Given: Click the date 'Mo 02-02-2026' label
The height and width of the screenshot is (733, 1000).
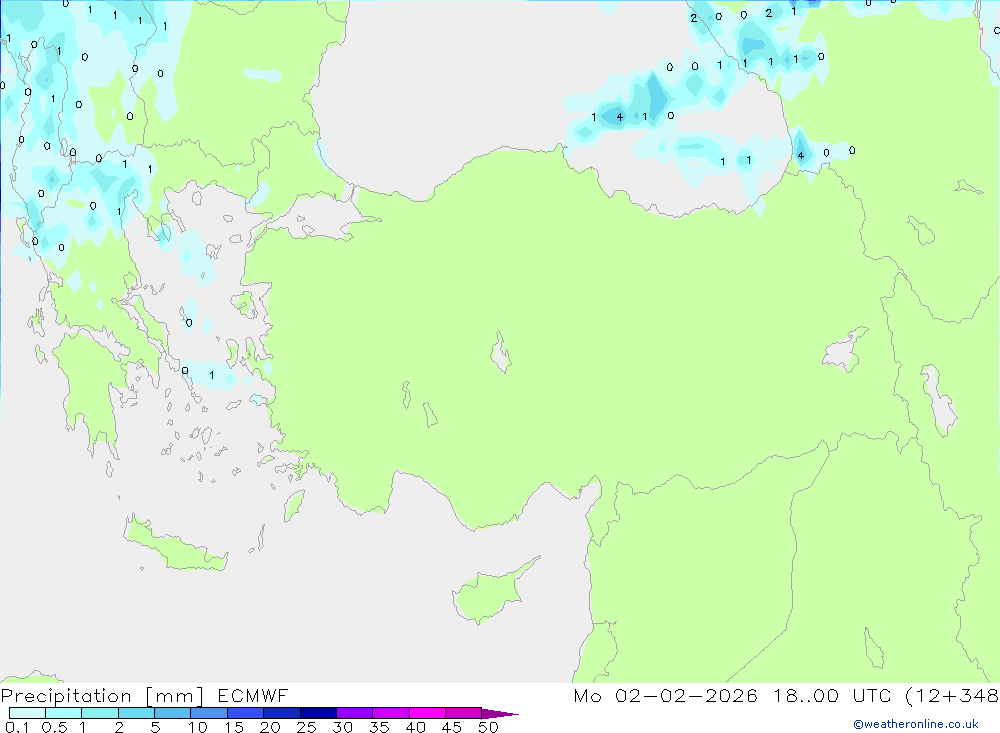Looking at the screenshot, I should click(666, 695).
